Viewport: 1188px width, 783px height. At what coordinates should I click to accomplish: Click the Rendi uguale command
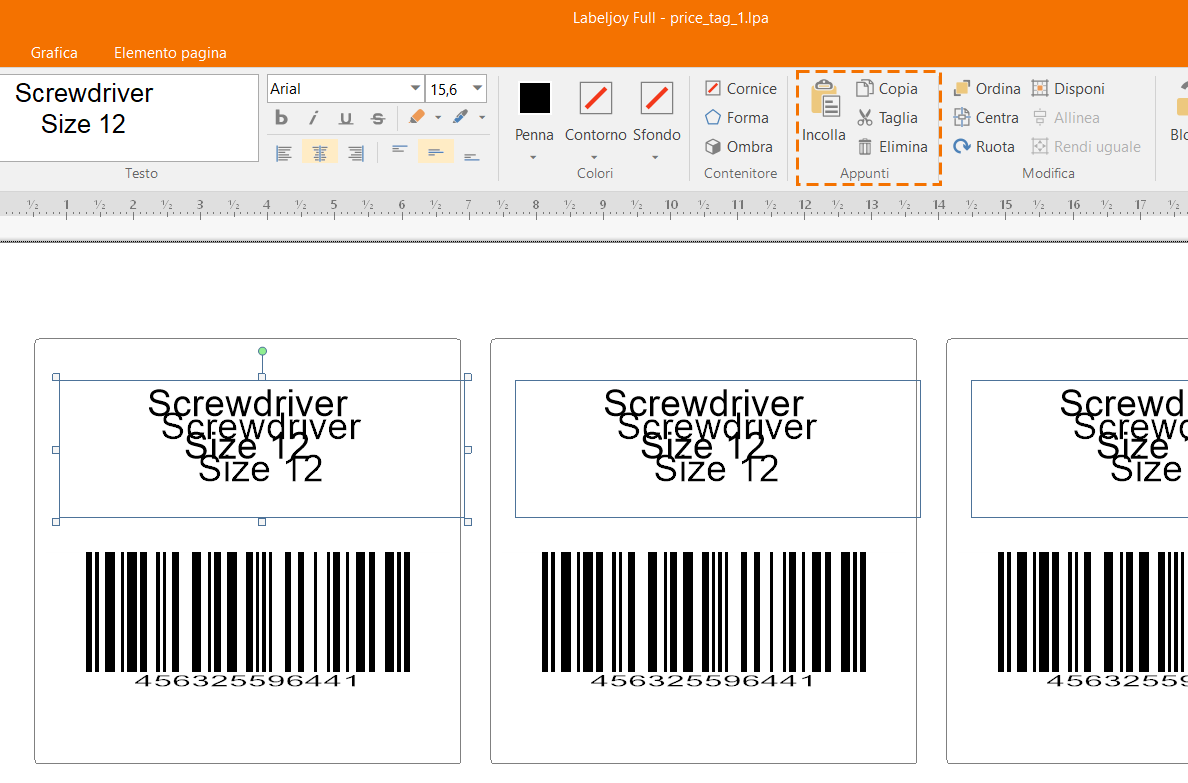1086,146
